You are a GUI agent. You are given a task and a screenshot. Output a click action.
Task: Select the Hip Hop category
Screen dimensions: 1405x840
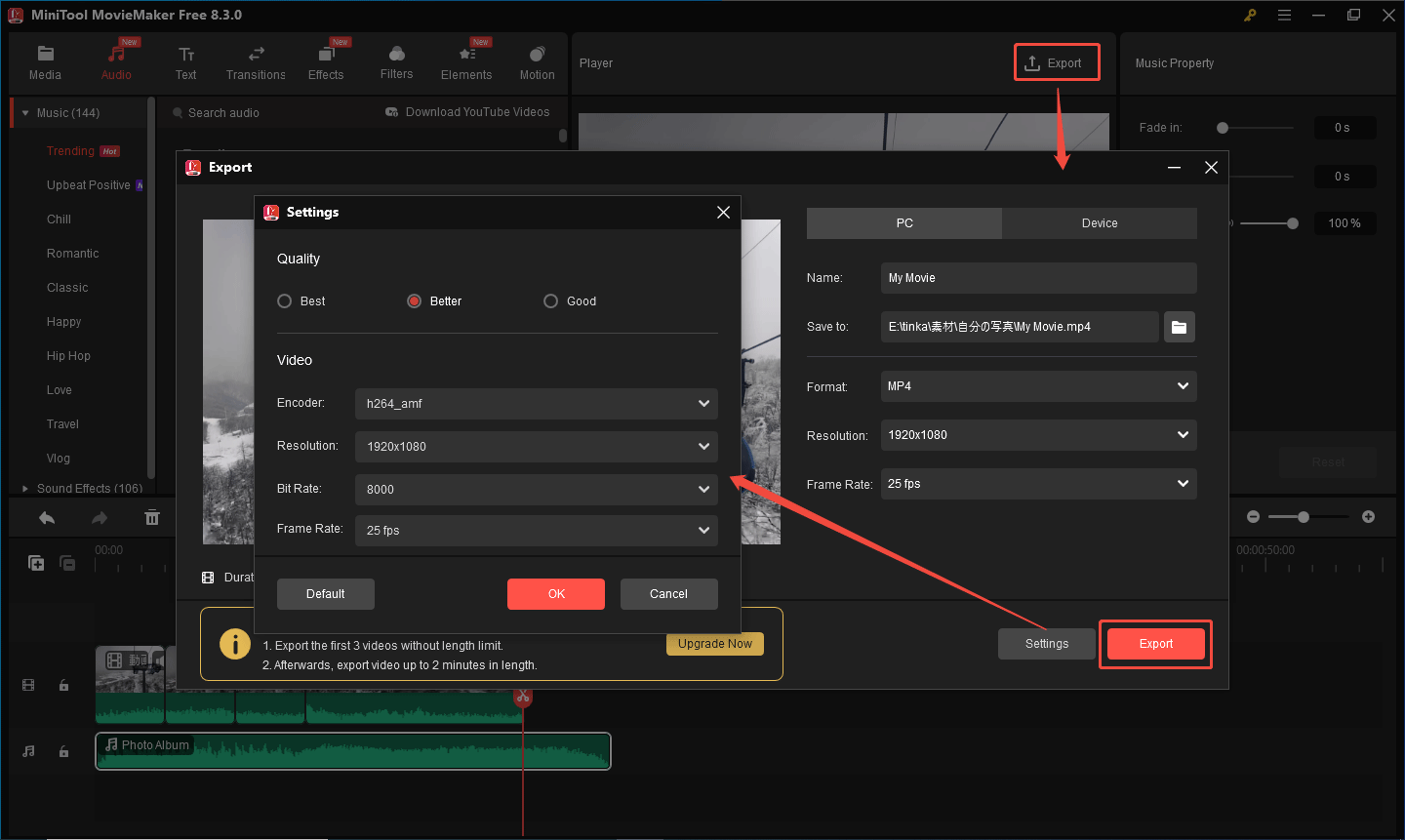[68, 356]
